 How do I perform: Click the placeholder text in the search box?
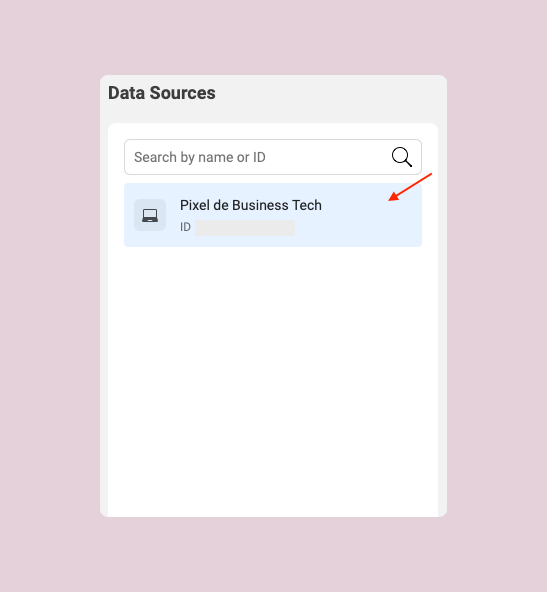[x=200, y=157]
